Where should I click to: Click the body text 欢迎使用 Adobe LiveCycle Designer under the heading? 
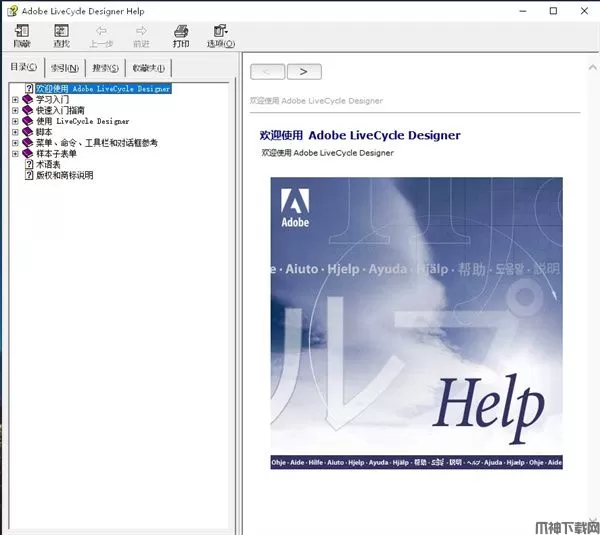[x=328, y=153]
